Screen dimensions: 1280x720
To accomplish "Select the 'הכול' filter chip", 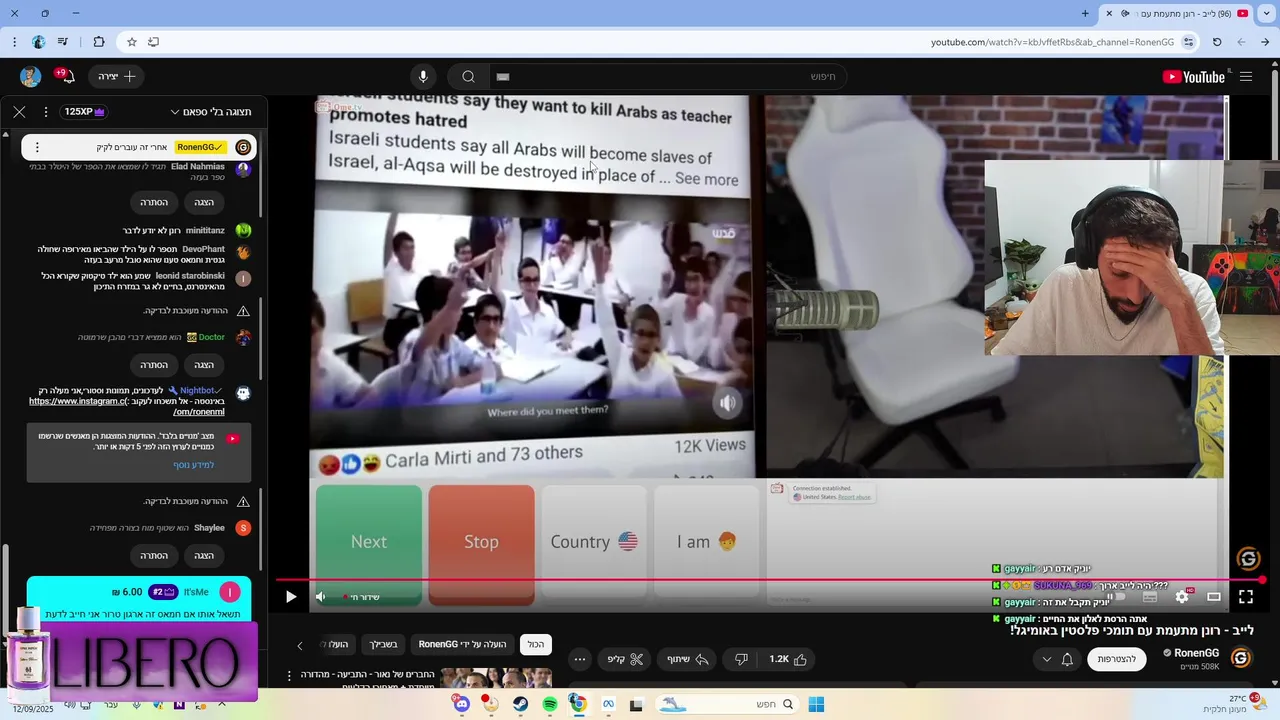I will coord(536,645).
